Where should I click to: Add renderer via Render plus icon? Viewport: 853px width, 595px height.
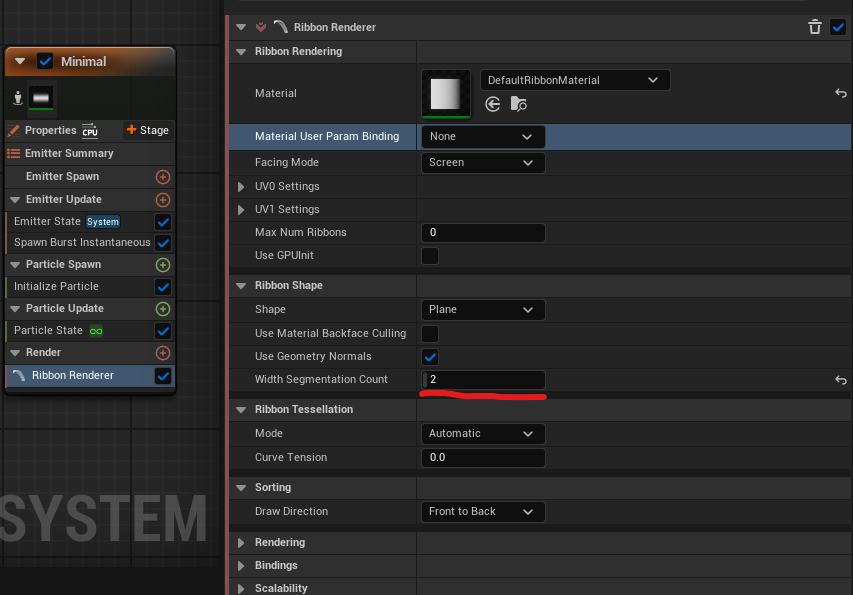coord(163,353)
